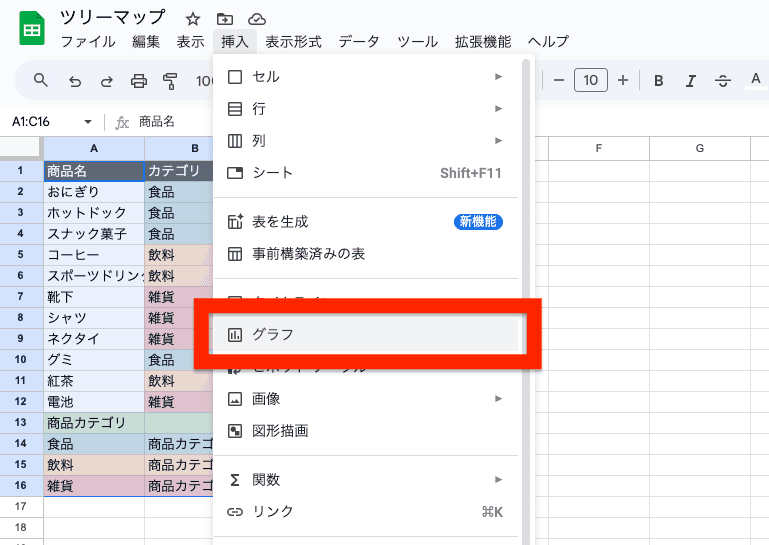769x545 pixels.
Task: Click the redo arrow in toolbar
Action: pos(107,81)
